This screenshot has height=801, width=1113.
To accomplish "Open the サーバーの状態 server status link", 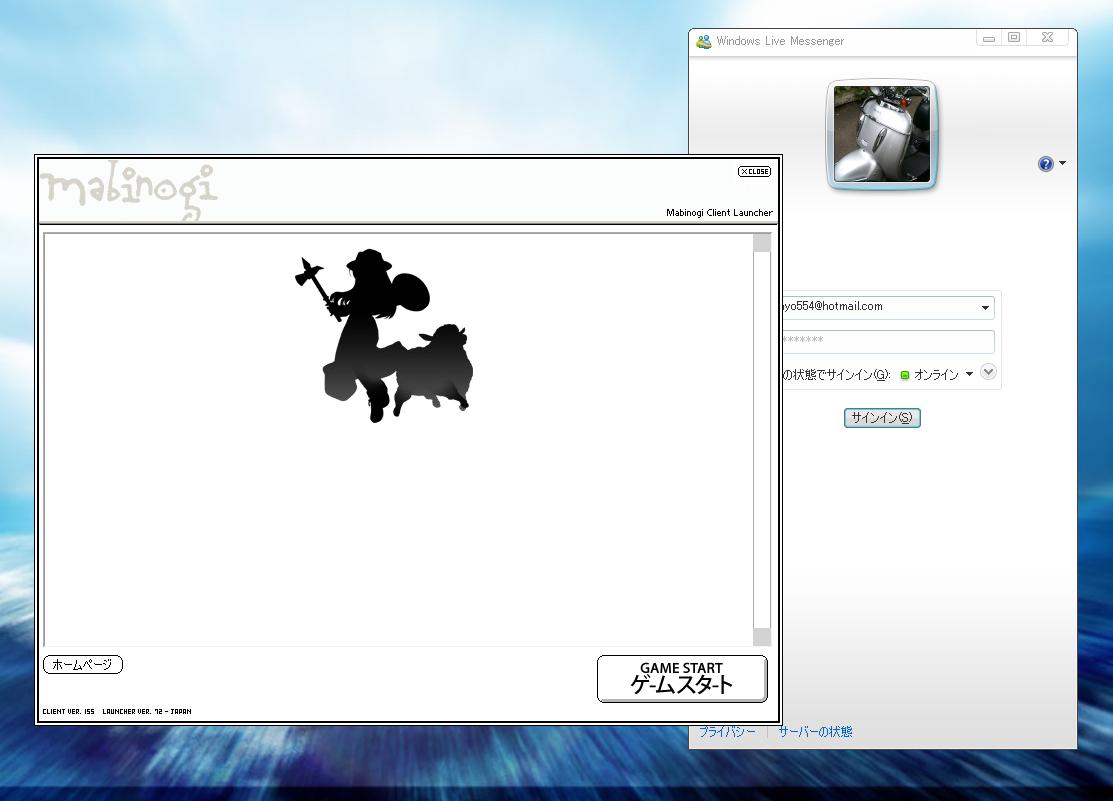I will pos(816,731).
